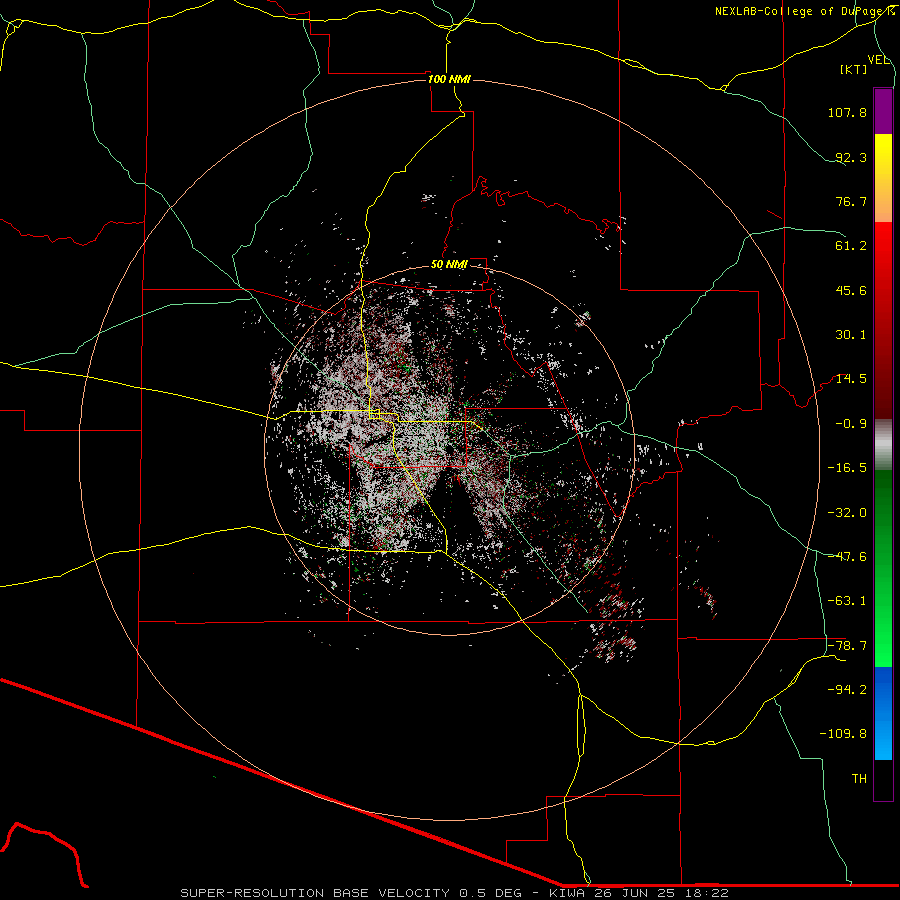
Task: Click the -16.5 legend value
Action: click(x=847, y=468)
